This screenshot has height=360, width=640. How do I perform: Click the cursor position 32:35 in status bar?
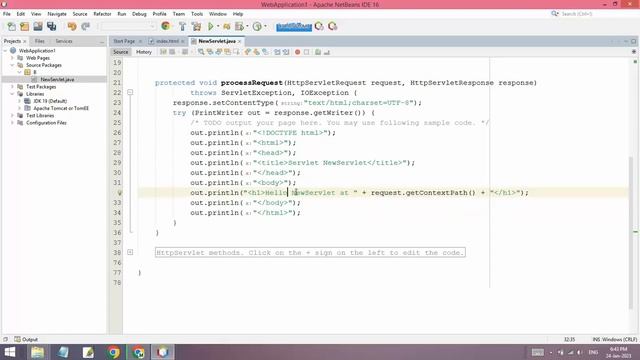[x=569, y=339]
